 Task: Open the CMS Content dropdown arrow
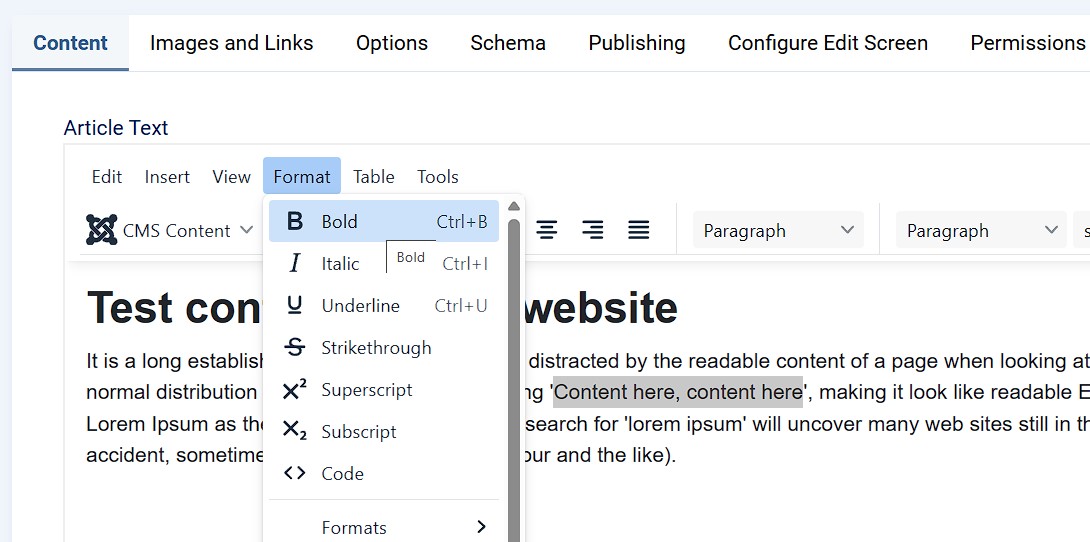246,231
